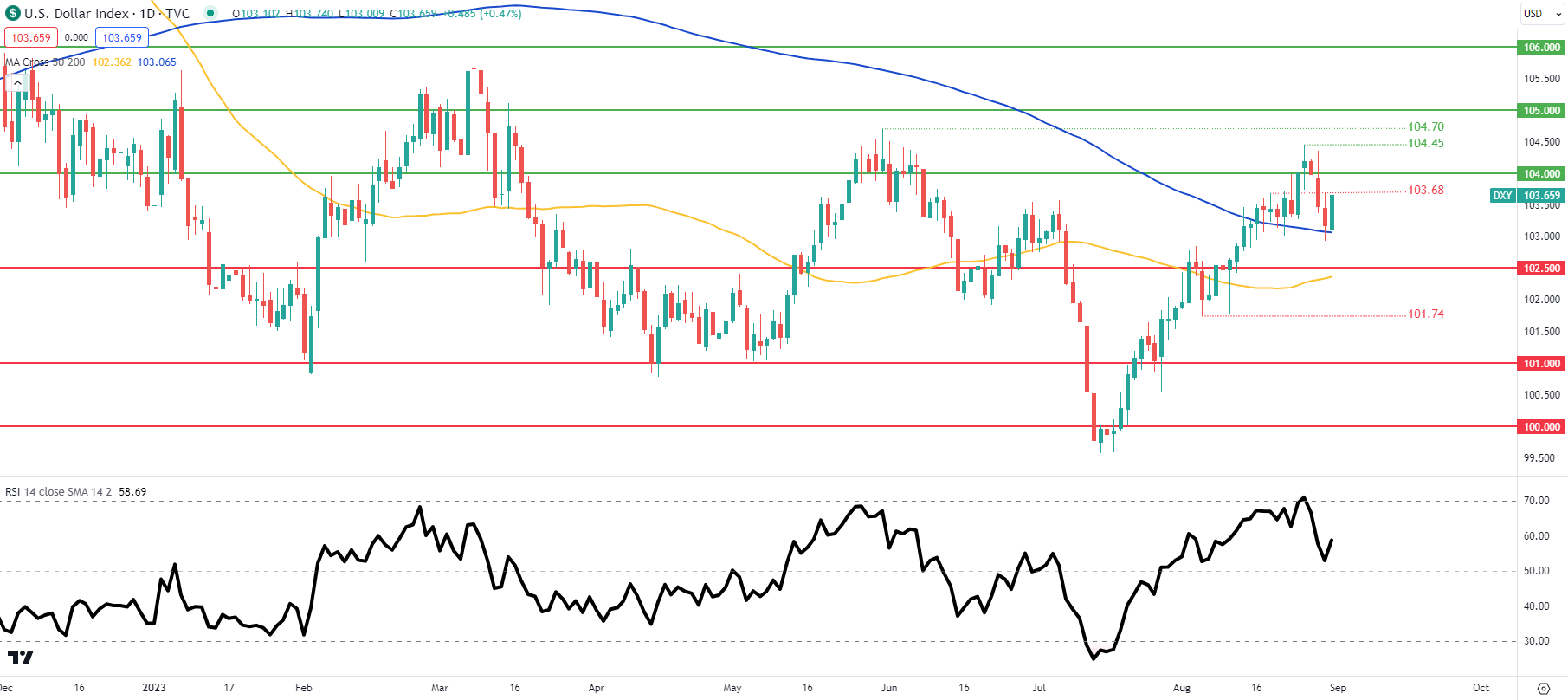Open the USD currency dropdown
The width and height of the screenshot is (1568, 700).
pos(1543,13)
